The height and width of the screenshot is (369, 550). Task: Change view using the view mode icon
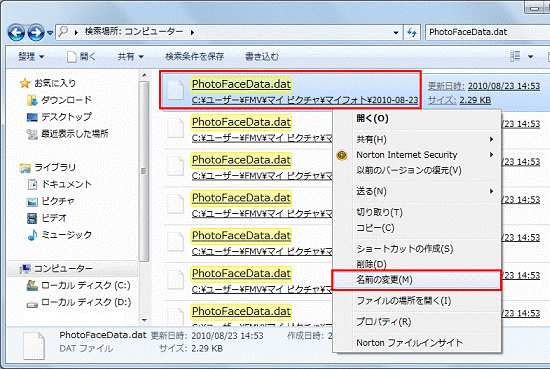(515, 56)
